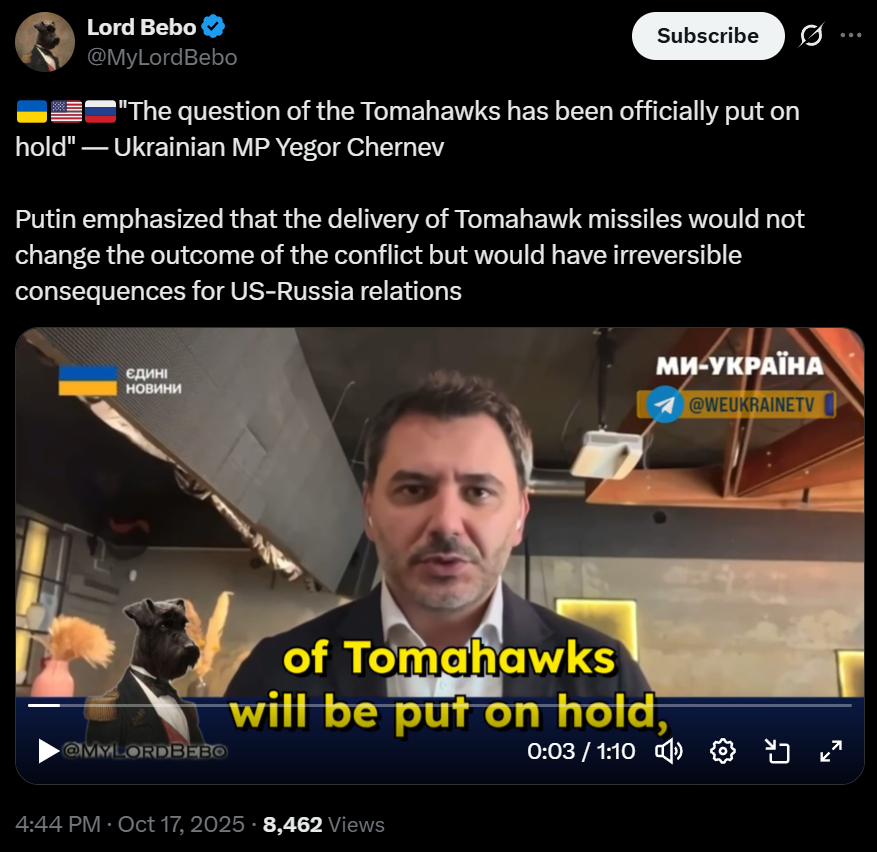
Task: Click the miniplayer pop-out icon
Action: [777, 751]
